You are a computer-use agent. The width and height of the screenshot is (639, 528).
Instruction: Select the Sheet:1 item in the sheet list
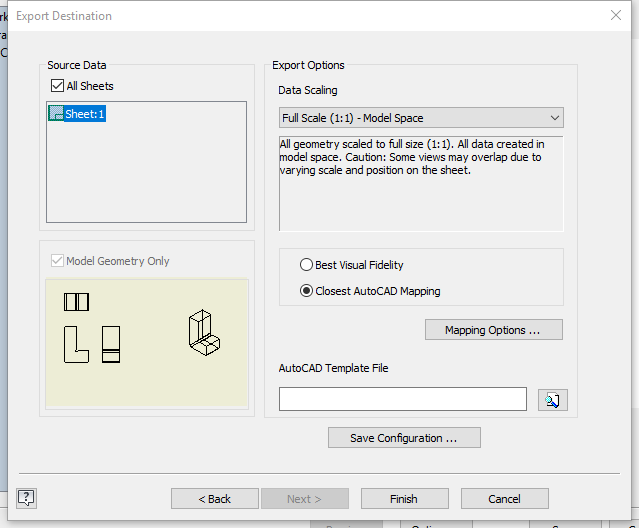77,114
